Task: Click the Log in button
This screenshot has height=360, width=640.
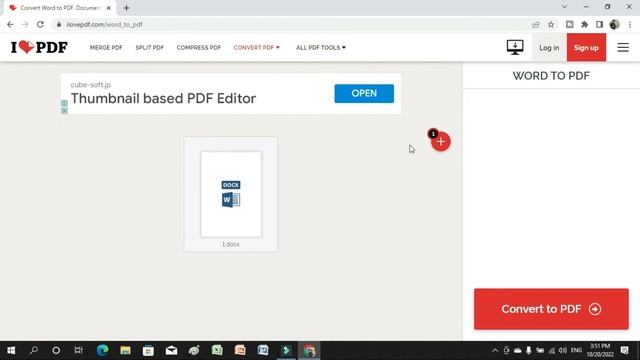Action: [549, 48]
